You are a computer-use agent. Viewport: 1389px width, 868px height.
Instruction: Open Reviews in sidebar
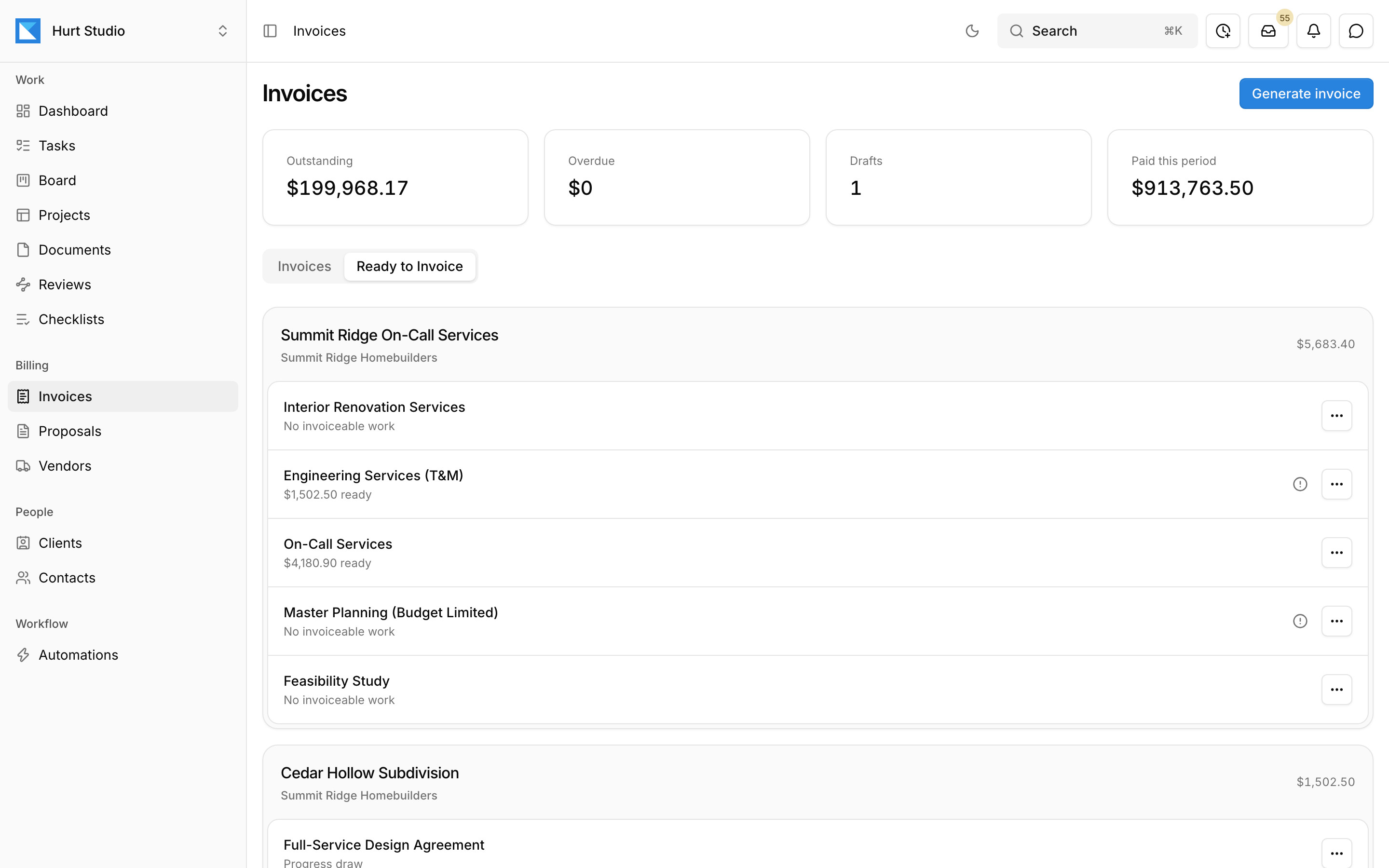[x=123, y=285]
